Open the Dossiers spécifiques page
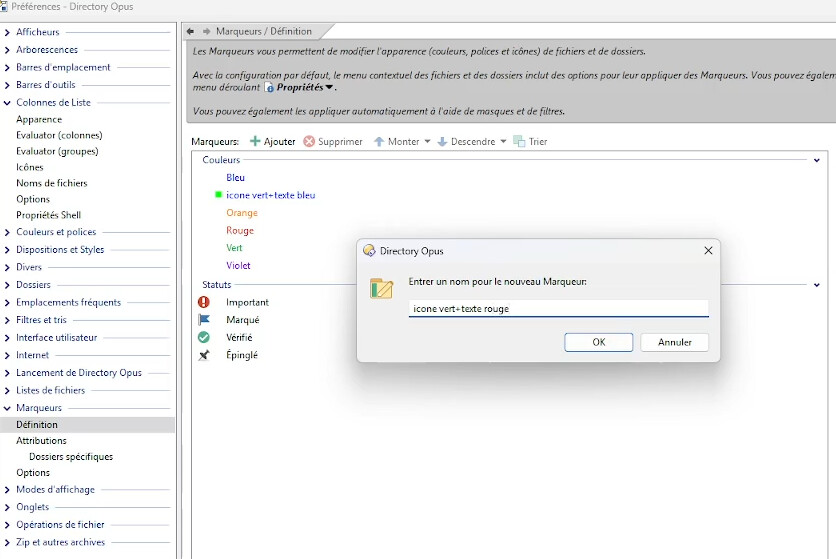 point(71,457)
